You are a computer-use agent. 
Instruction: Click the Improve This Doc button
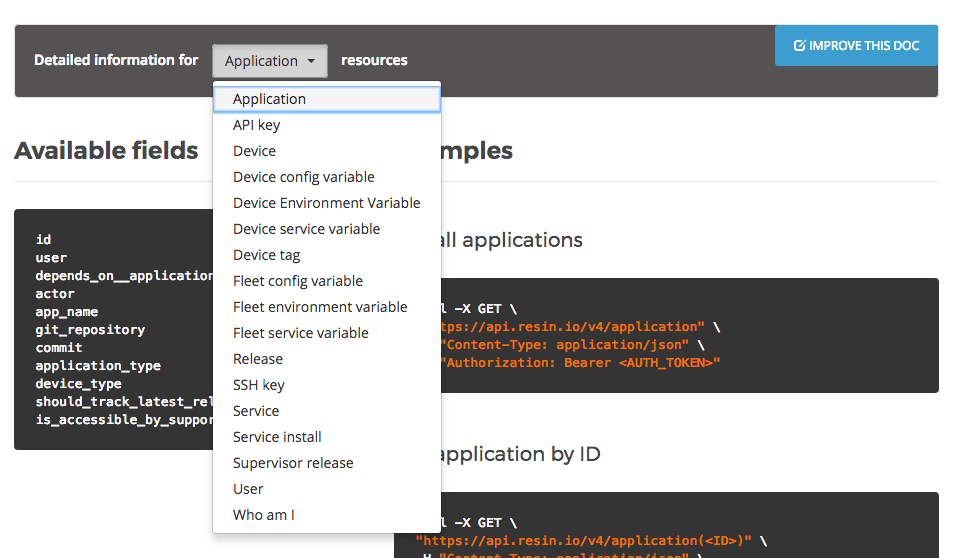point(856,46)
